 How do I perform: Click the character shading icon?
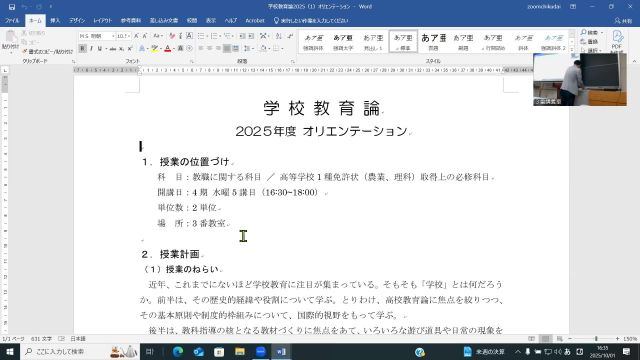(180, 49)
